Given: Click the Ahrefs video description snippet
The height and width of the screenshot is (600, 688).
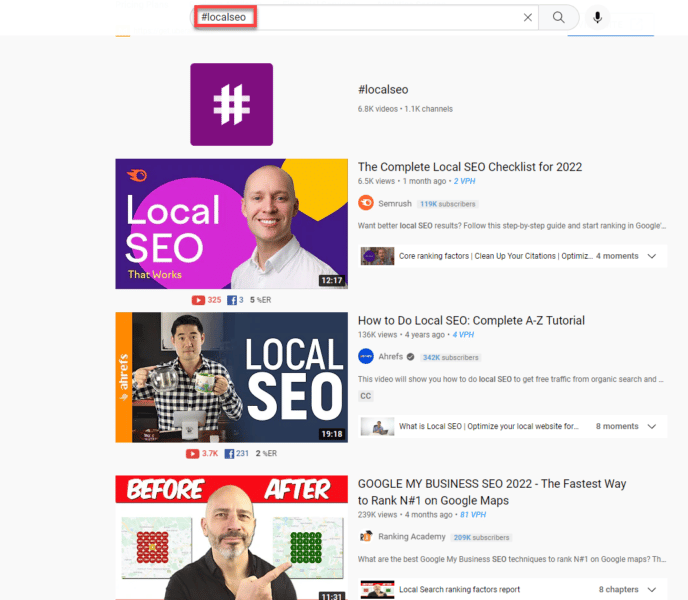Looking at the screenshot, I should pyautogui.click(x=511, y=379).
